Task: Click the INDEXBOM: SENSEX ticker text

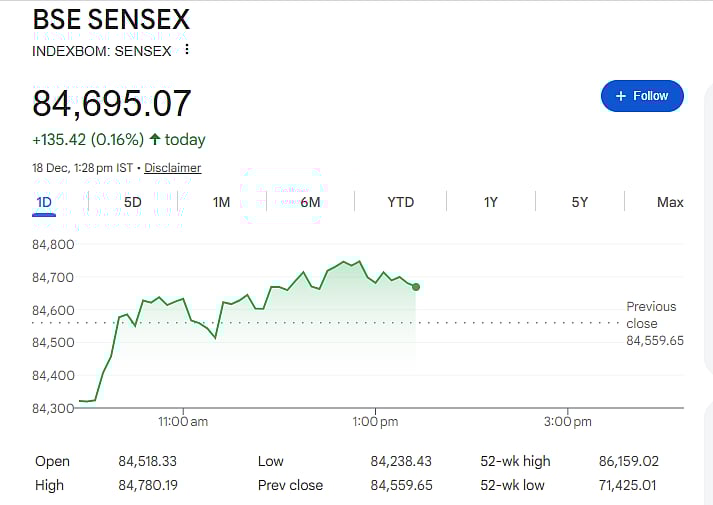Action: tap(101, 50)
